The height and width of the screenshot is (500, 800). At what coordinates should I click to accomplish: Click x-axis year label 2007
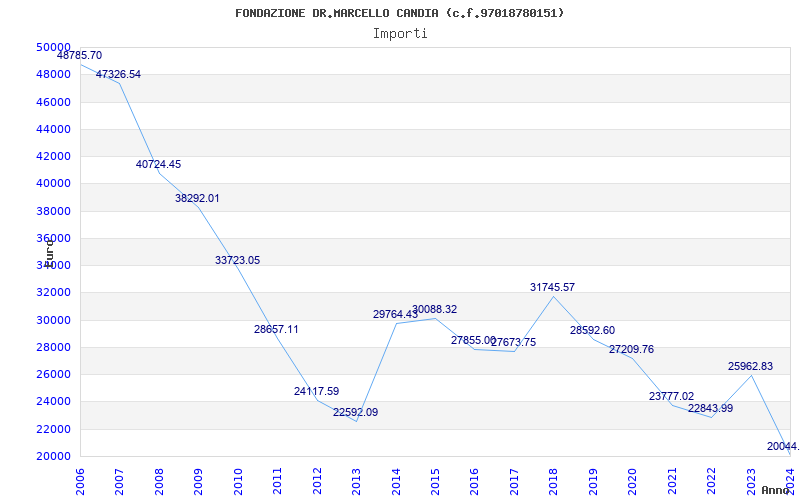[119, 481]
